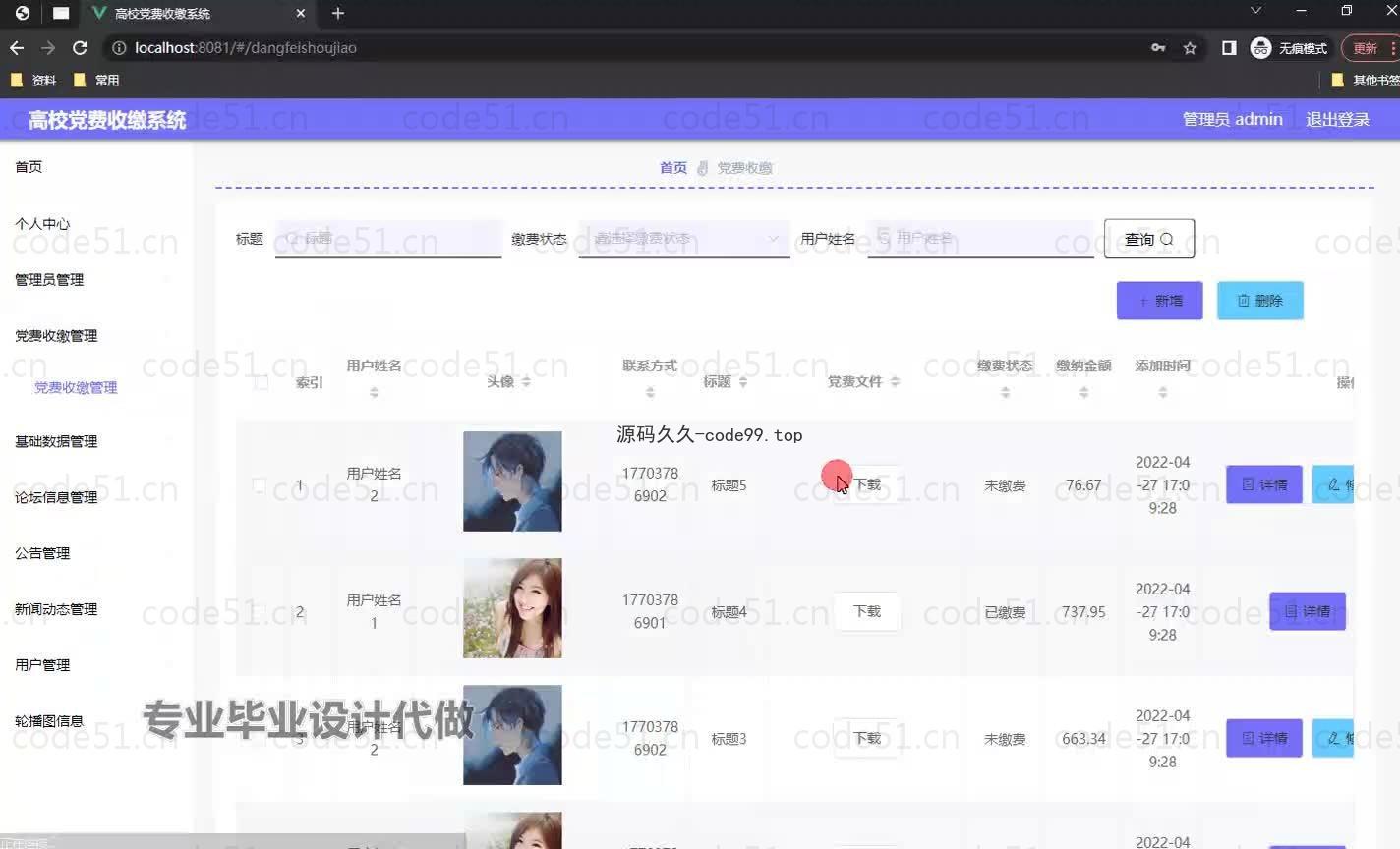Tick the select-all checkbox in table header
The width and height of the screenshot is (1400, 849).
pyautogui.click(x=261, y=382)
